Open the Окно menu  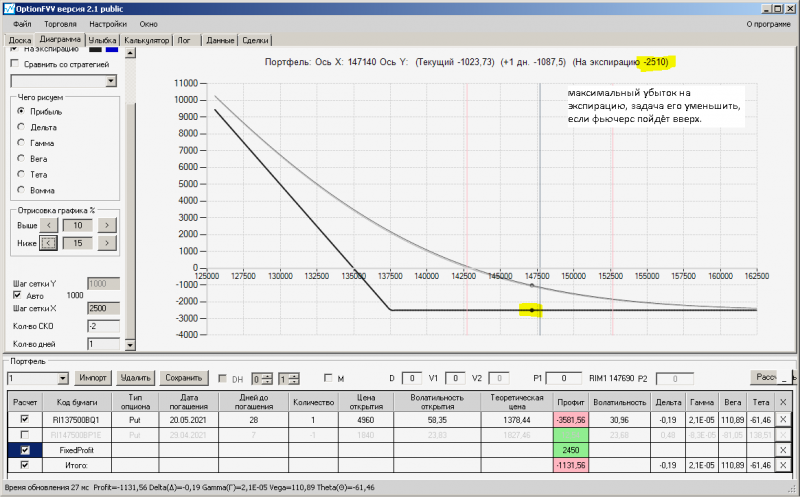(x=148, y=24)
